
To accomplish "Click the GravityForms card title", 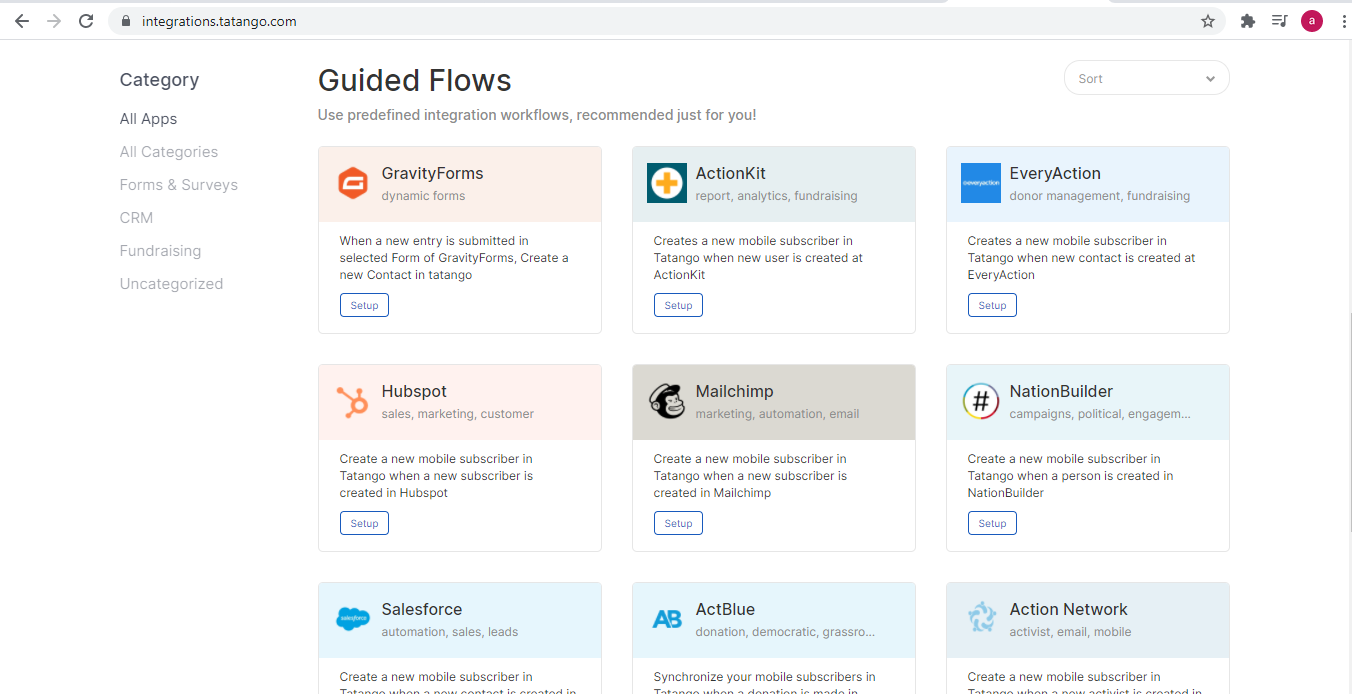I will tap(432, 174).
